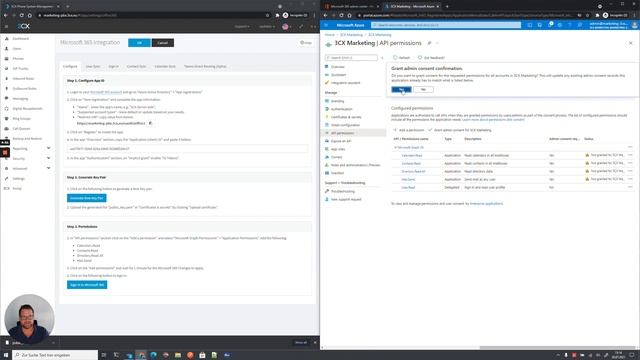Click Add a permission in Azure
This screenshot has width=640, height=360.
pos(409,130)
